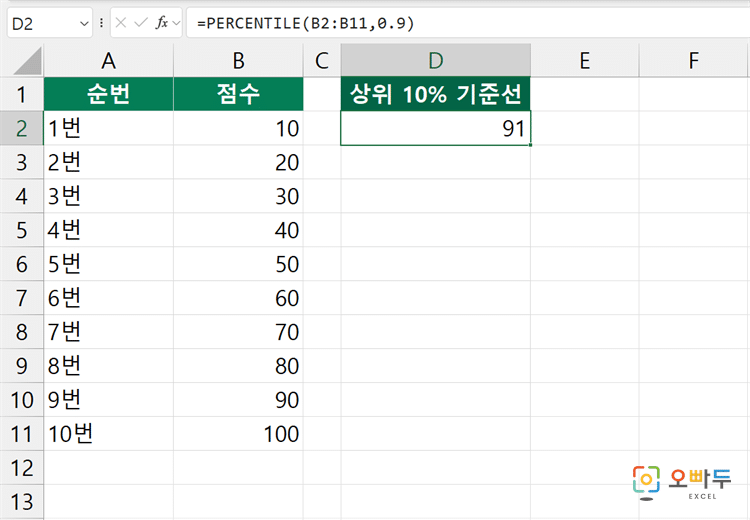Select the cell '1번'
The width and height of the screenshot is (750, 520).
pyautogui.click(x=109, y=128)
